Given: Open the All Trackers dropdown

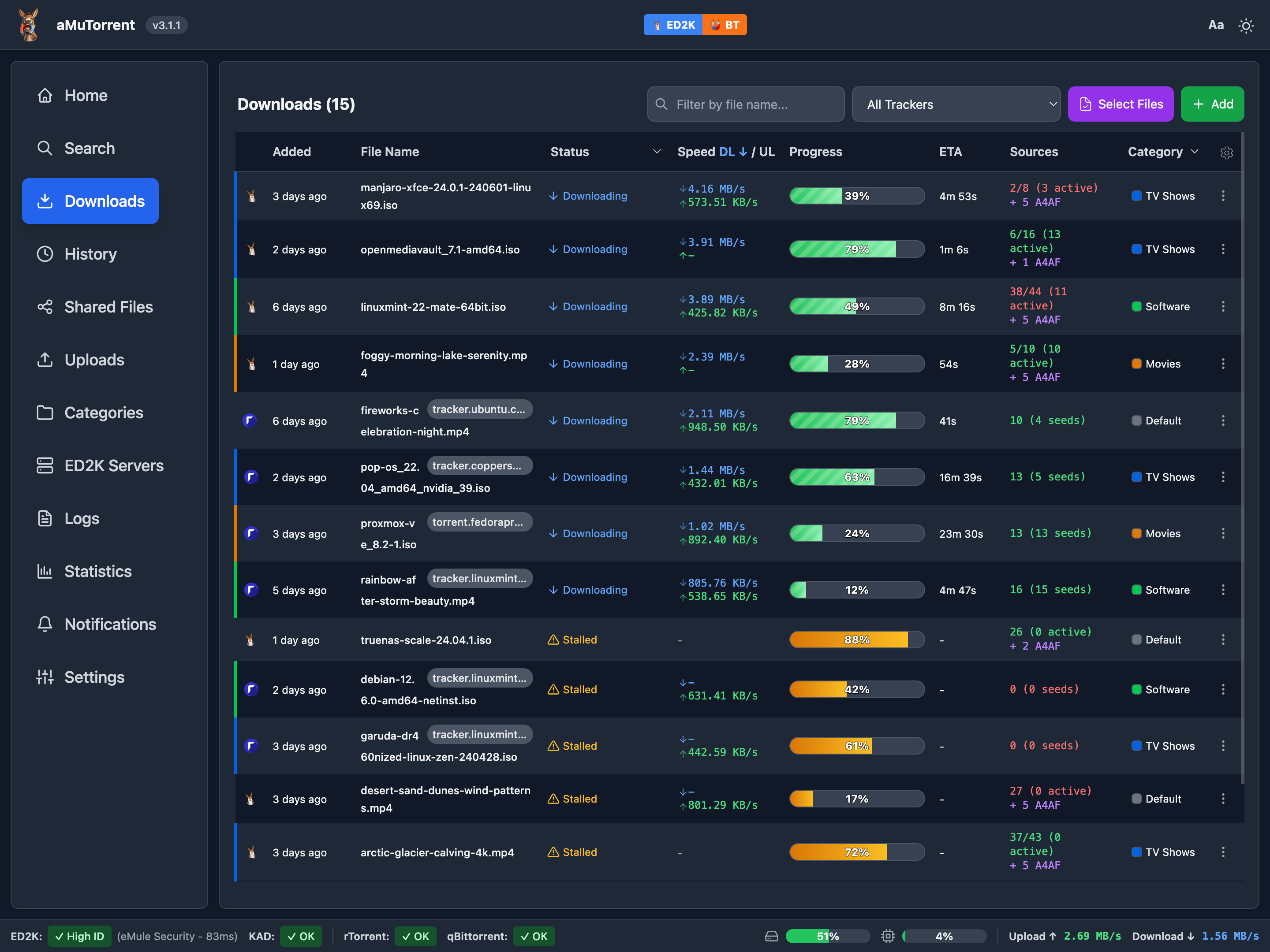Looking at the screenshot, I should (x=956, y=104).
